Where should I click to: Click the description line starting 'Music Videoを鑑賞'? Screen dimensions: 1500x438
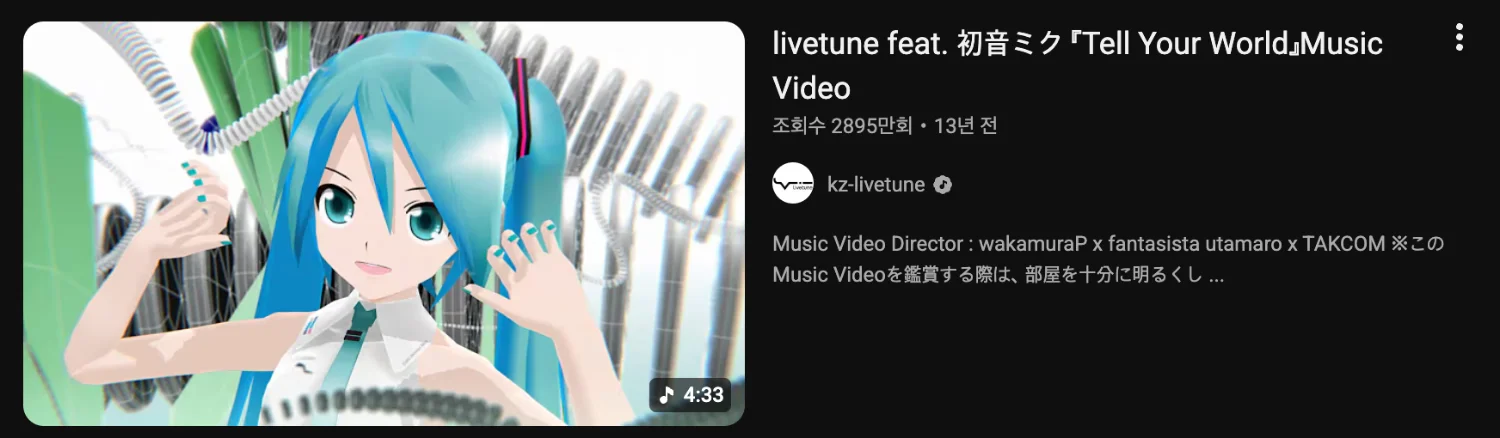coord(998,275)
